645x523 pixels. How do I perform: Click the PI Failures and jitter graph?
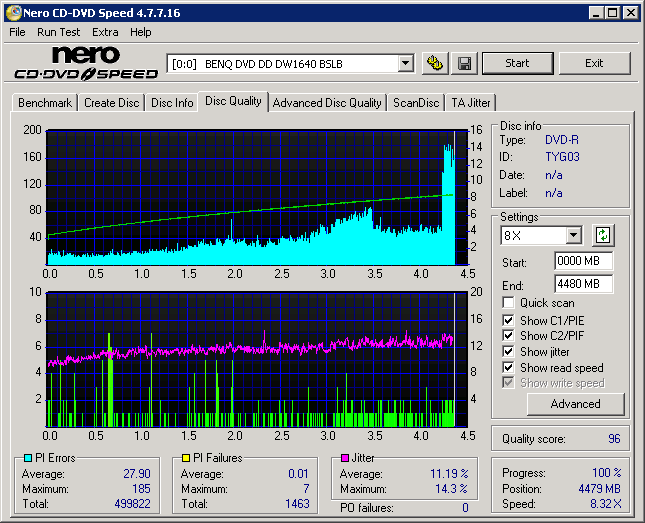tap(257, 360)
